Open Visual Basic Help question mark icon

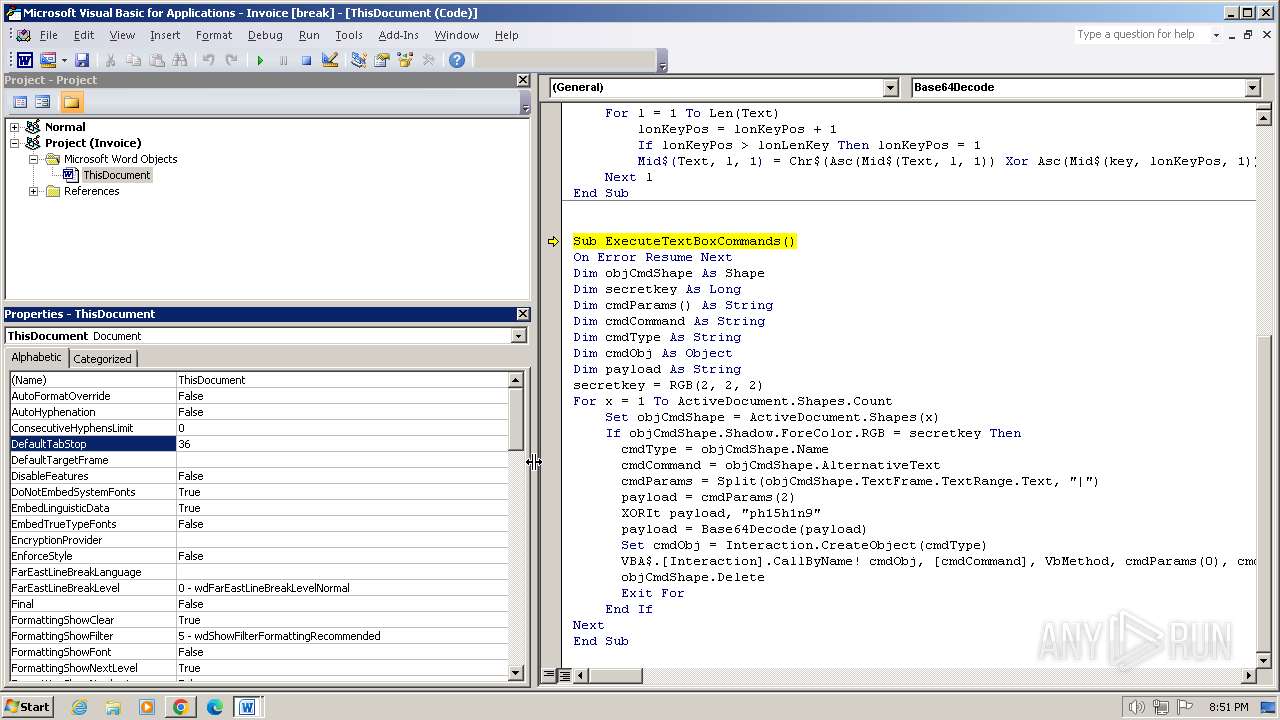(457, 60)
